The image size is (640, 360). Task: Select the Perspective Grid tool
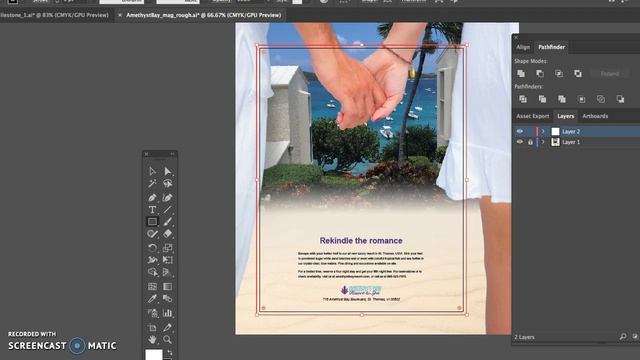coord(167,272)
